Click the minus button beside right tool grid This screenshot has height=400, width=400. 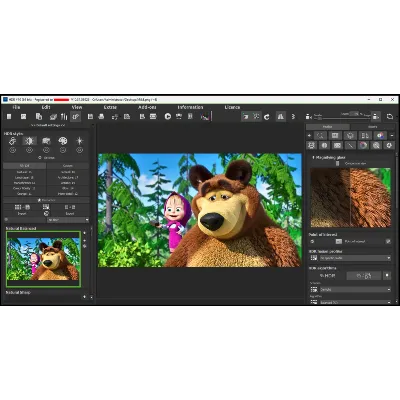392,135
